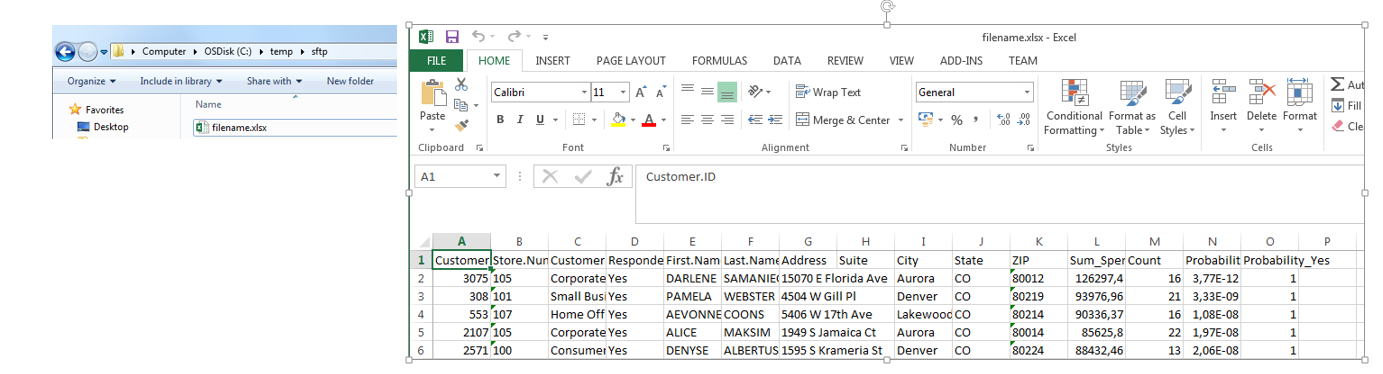Click the Redo arrow in Quick Access Toolbar
Image resolution: width=1383 pixels, height=374 pixels.
coord(514,37)
